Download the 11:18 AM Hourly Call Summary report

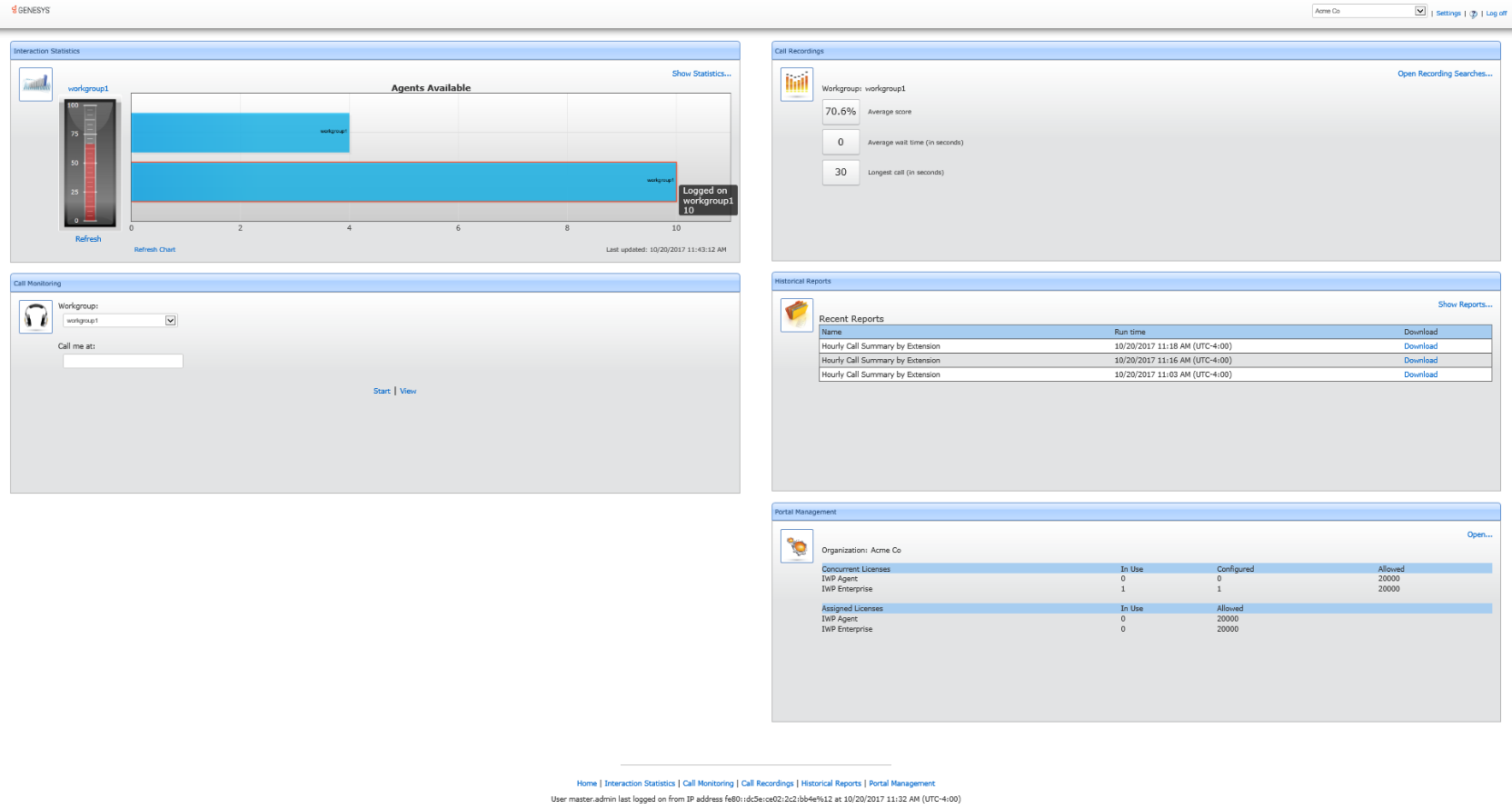pyautogui.click(x=1420, y=346)
